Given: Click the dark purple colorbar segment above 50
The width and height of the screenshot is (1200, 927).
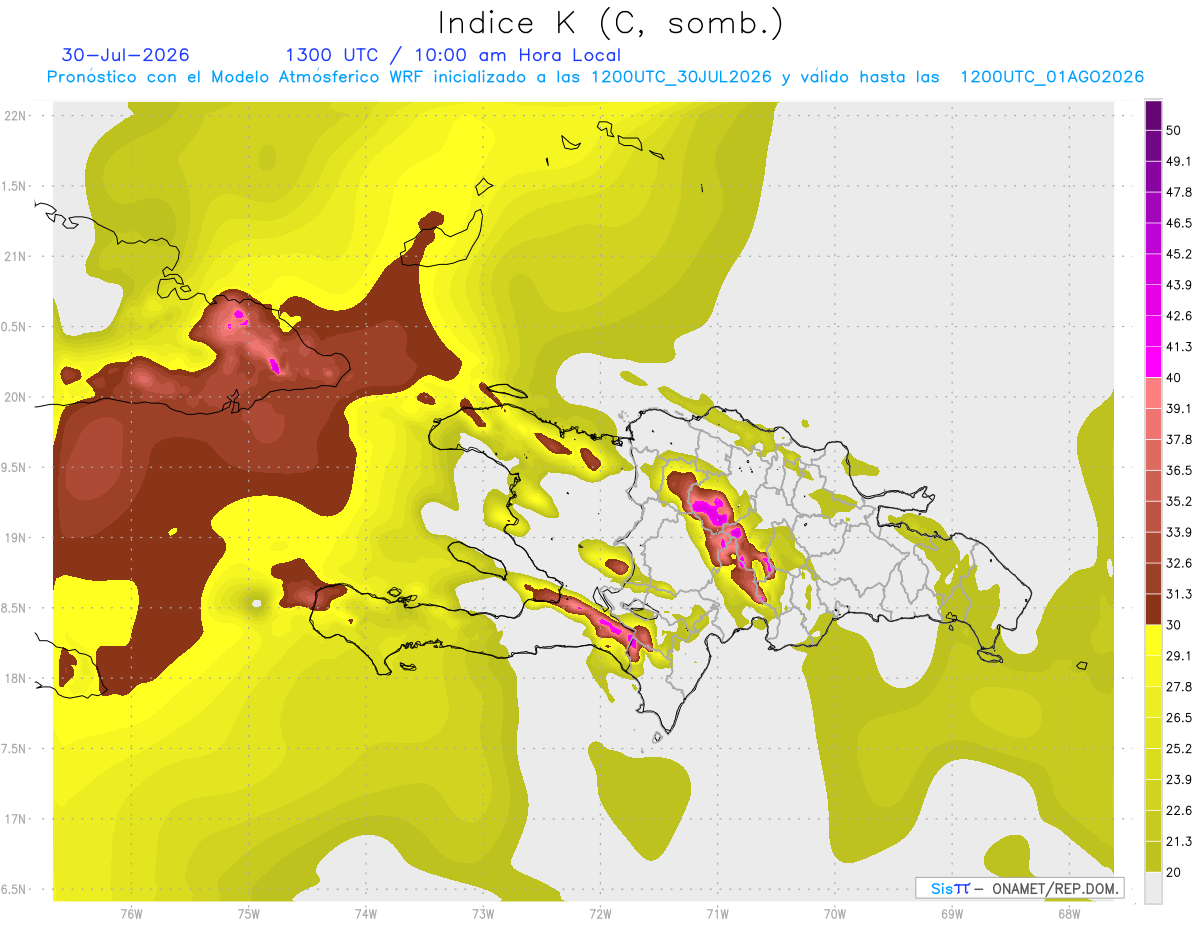Looking at the screenshot, I should click(1153, 115).
